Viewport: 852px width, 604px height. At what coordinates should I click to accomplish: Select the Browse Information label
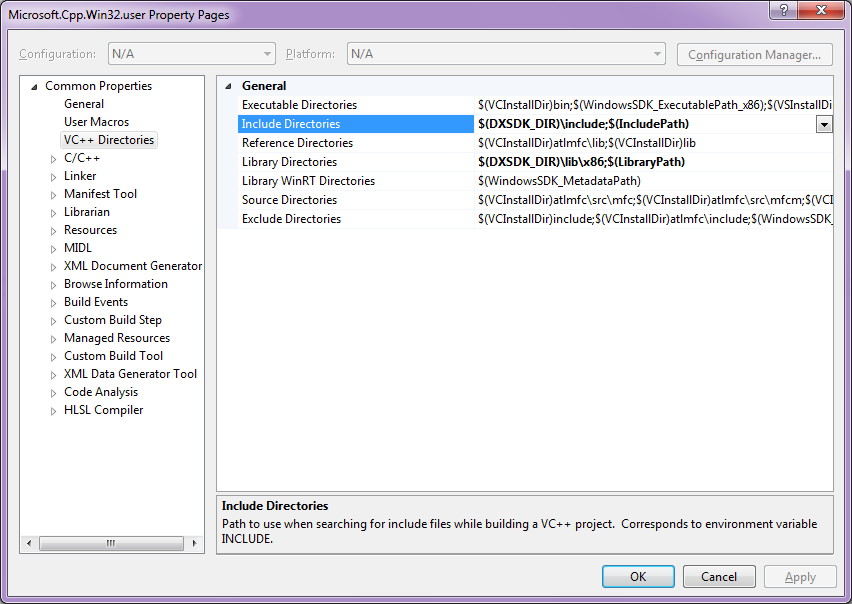pyautogui.click(x=116, y=284)
